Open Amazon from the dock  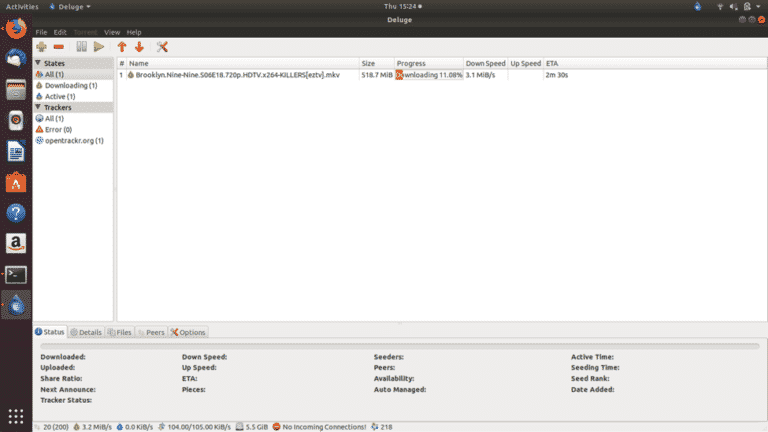coord(16,243)
